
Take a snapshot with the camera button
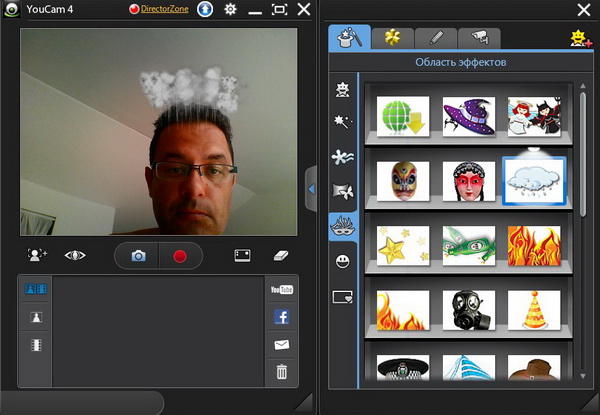coord(139,256)
